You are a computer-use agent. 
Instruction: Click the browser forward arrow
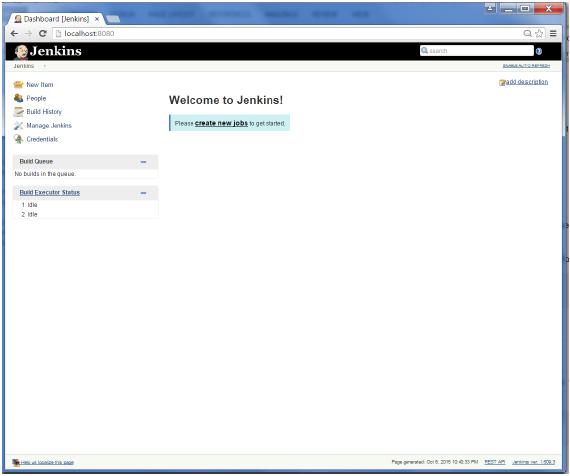[x=28, y=33]
